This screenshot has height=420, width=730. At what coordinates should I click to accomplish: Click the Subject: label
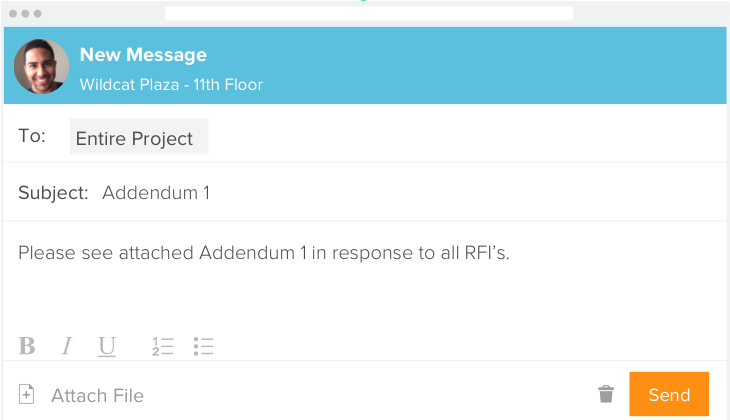click(53, 193)
